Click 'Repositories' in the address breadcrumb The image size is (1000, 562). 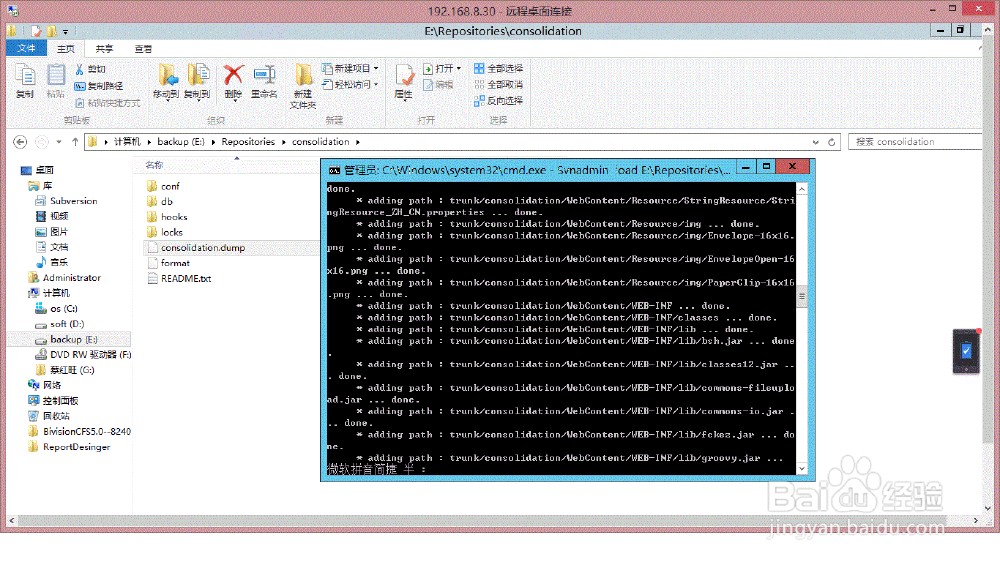tap(248, 142)
